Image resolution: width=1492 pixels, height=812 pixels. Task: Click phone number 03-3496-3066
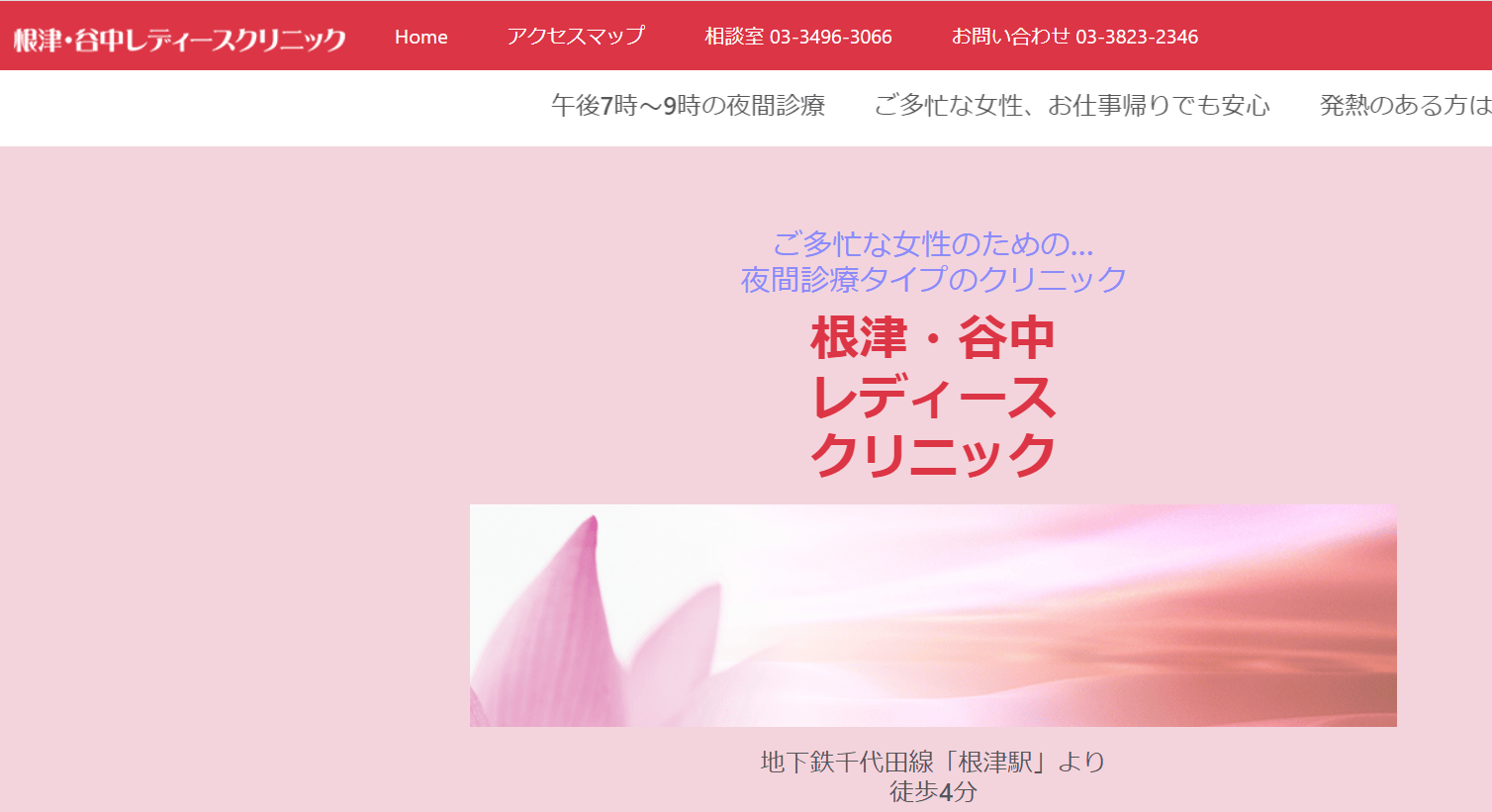(830, 37)
